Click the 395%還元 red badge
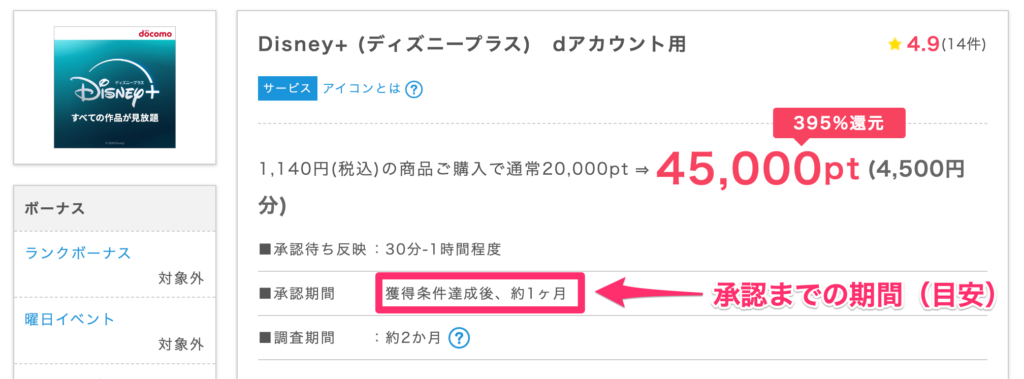Screen dimensions: 1024x379 point(840,123)
